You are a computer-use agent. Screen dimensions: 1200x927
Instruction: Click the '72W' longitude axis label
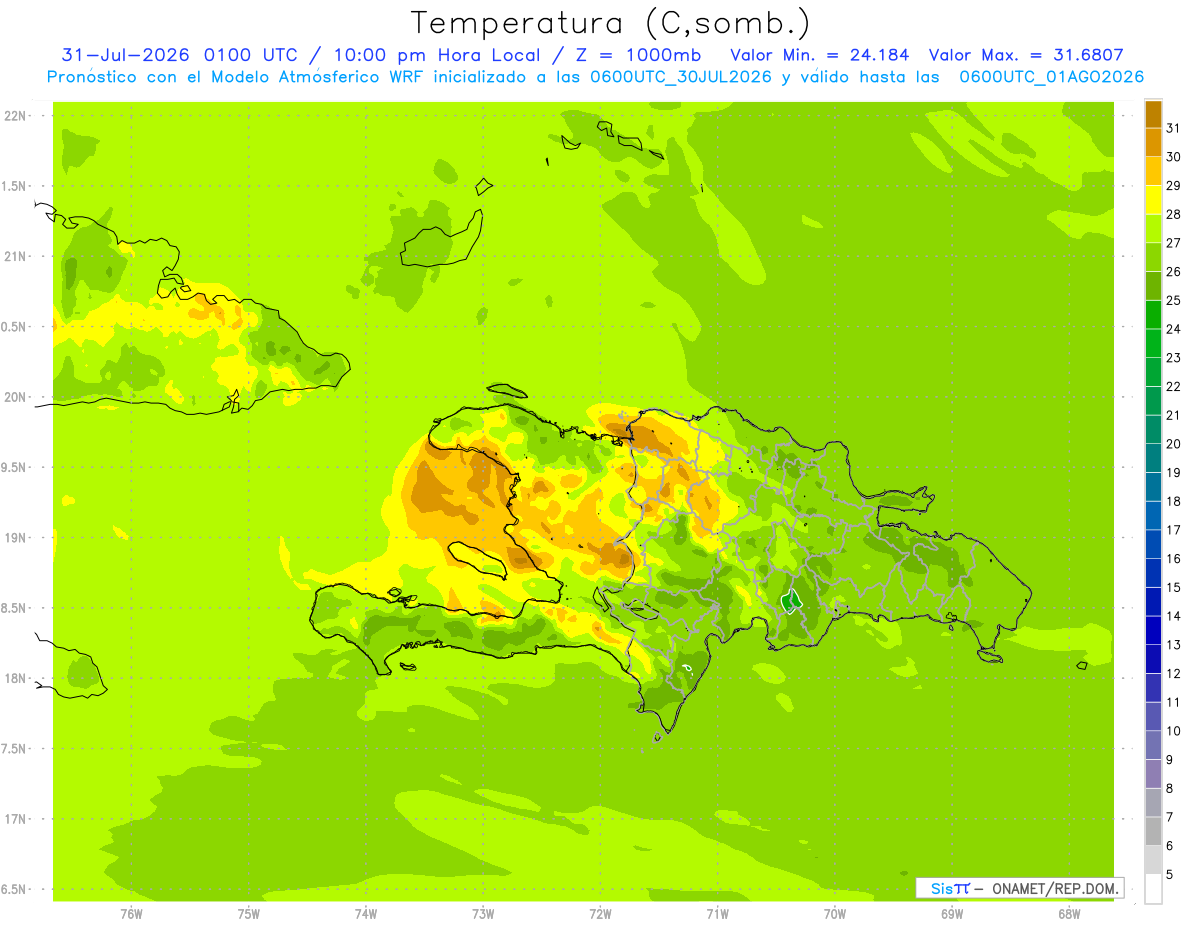coord(600,913)
